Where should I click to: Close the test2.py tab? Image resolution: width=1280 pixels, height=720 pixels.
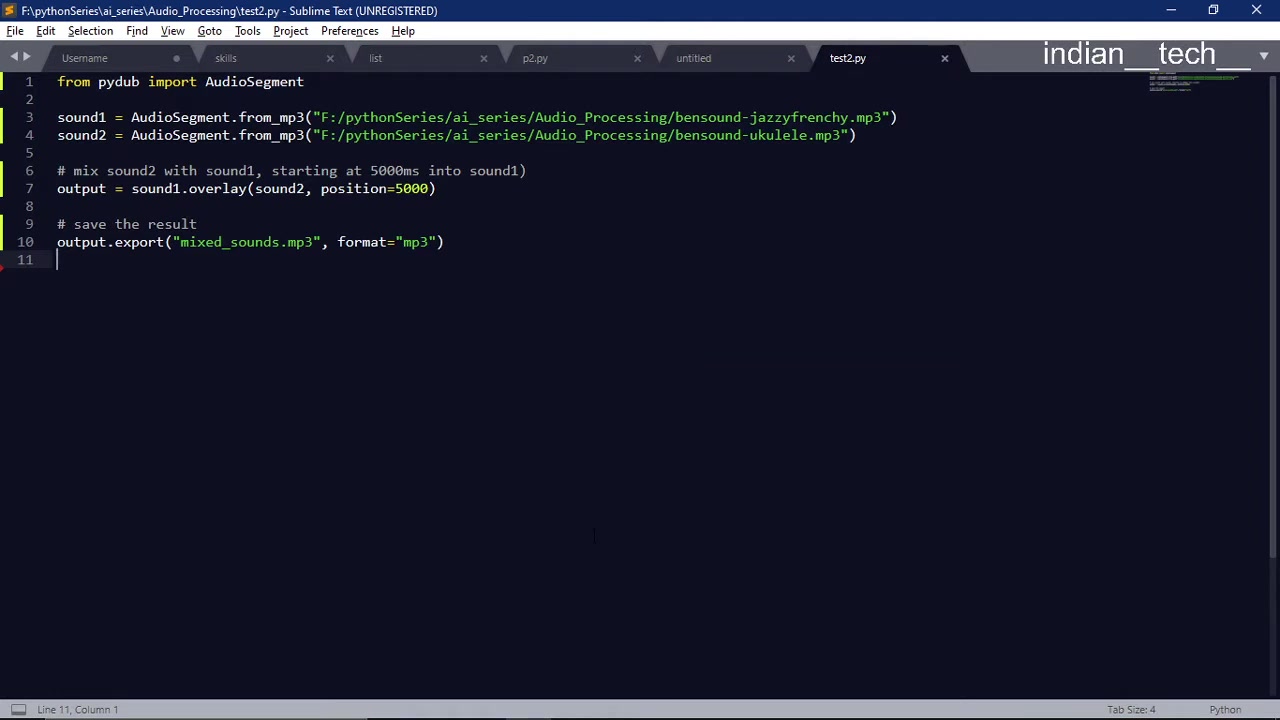(944, 58)
